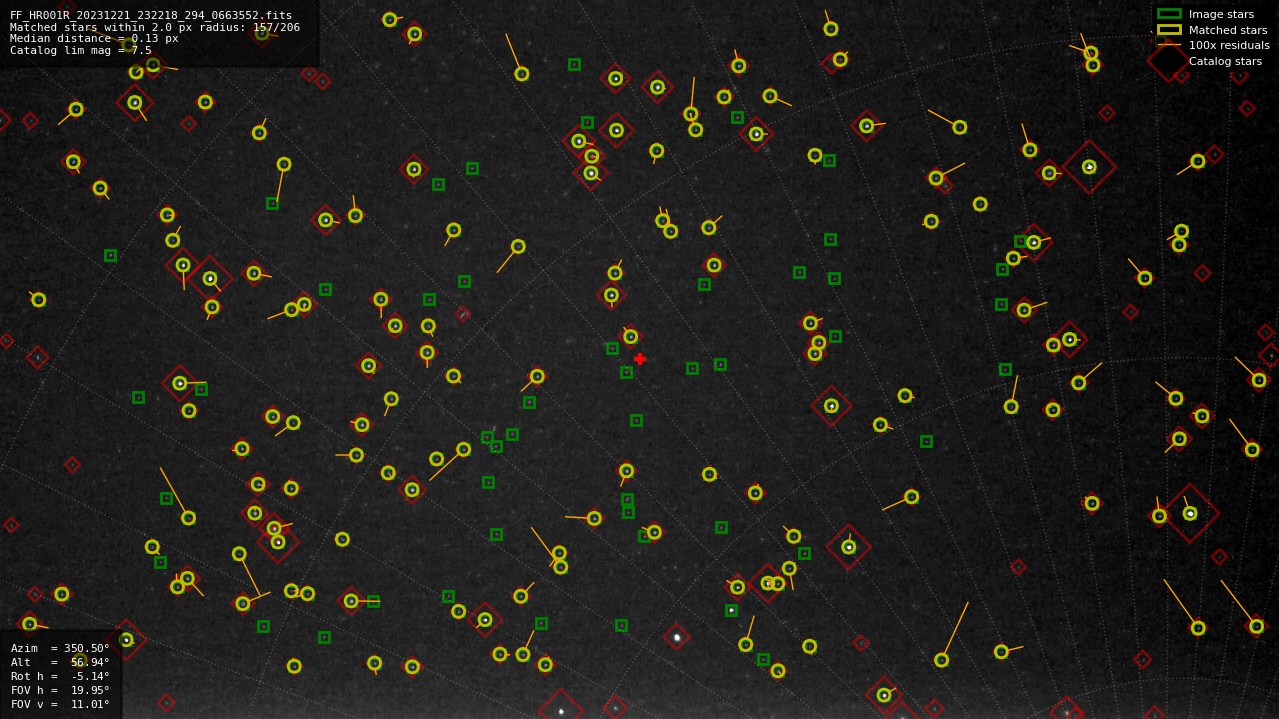This screenshot has height=719, width=1279.
Task: Click the orange 100x residuals legend line
Action: coord(1169,45)
